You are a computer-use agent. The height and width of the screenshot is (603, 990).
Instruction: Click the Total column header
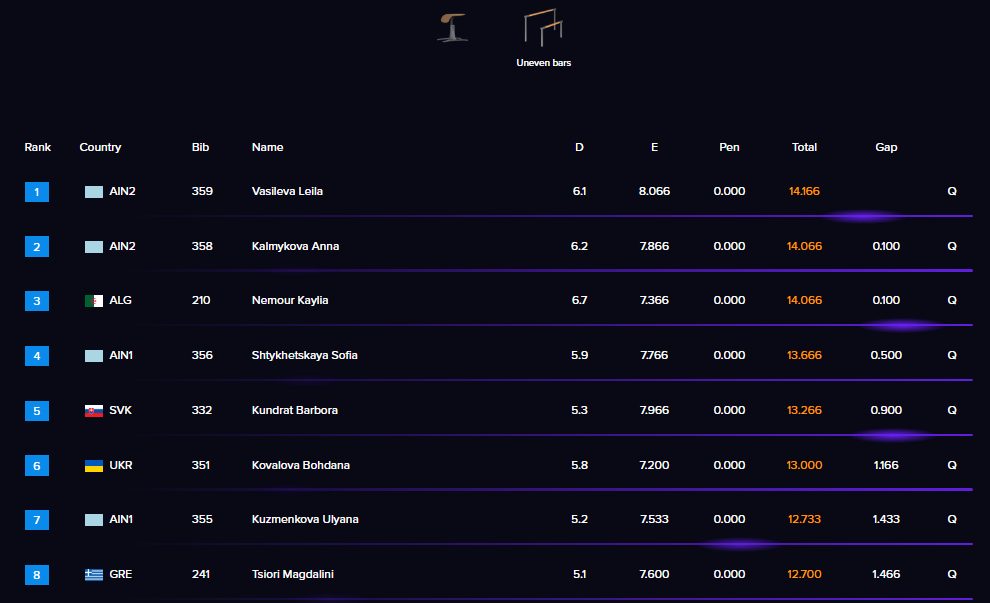tap(804, 147)
